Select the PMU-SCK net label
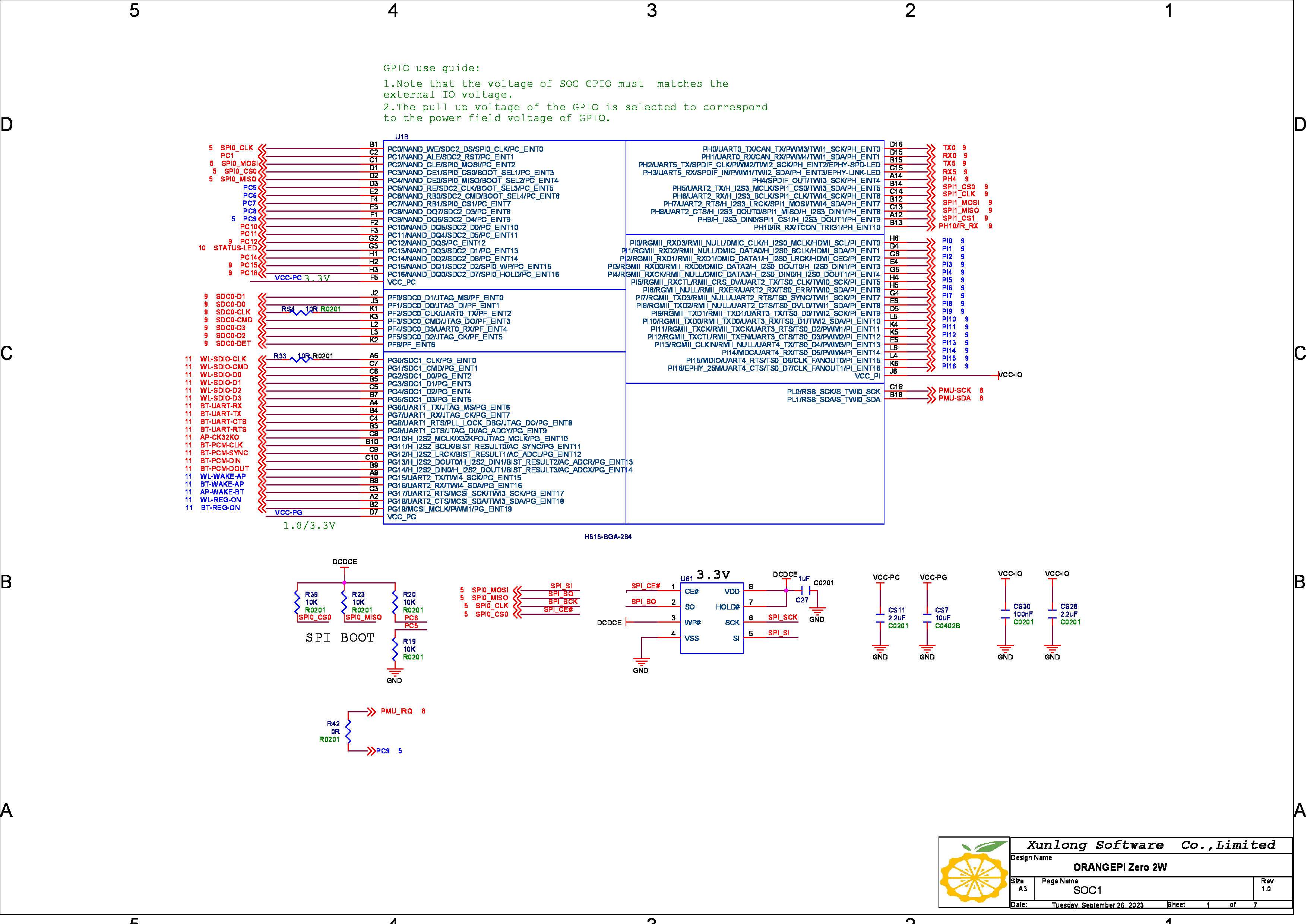This screenshot has height=924, width=1307. (954, 390)
